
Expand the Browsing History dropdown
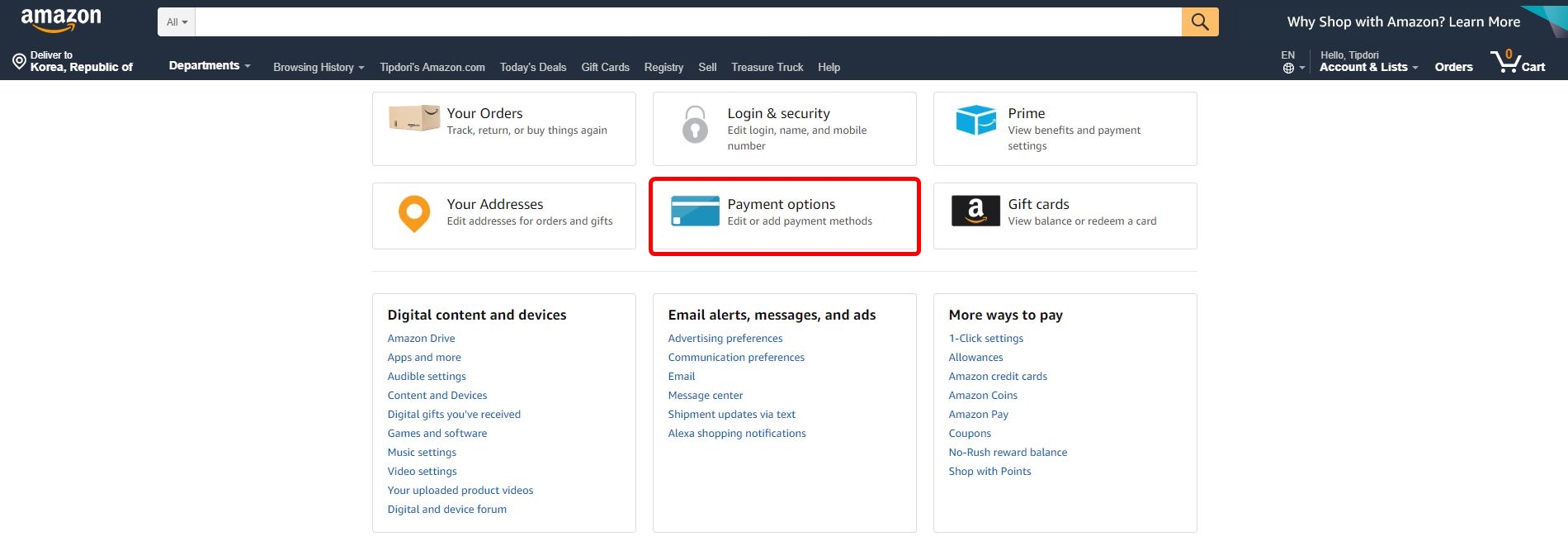pyautogui.click(x=319, y=68)
